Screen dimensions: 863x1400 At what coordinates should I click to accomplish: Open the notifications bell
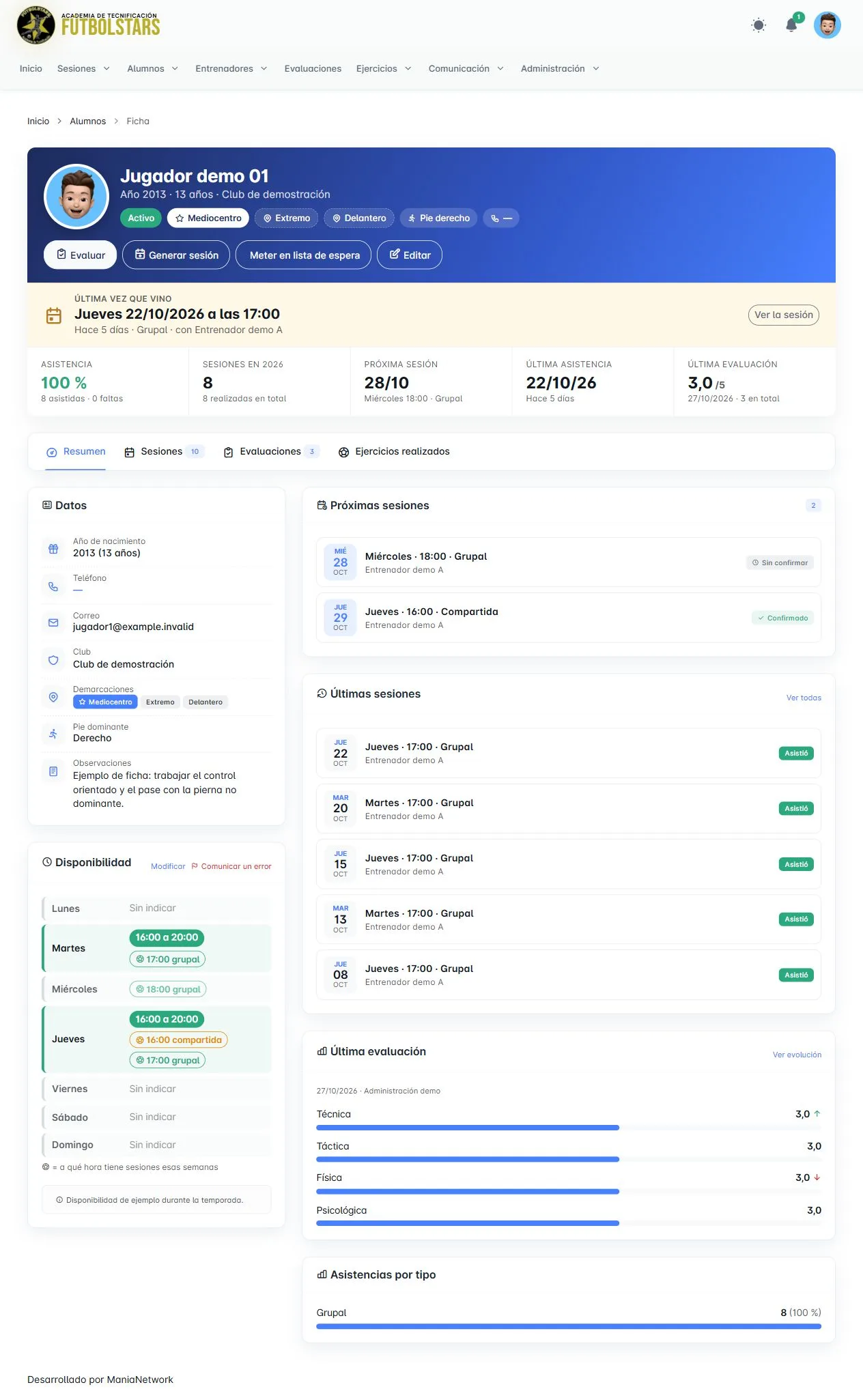tap(792, 25)
